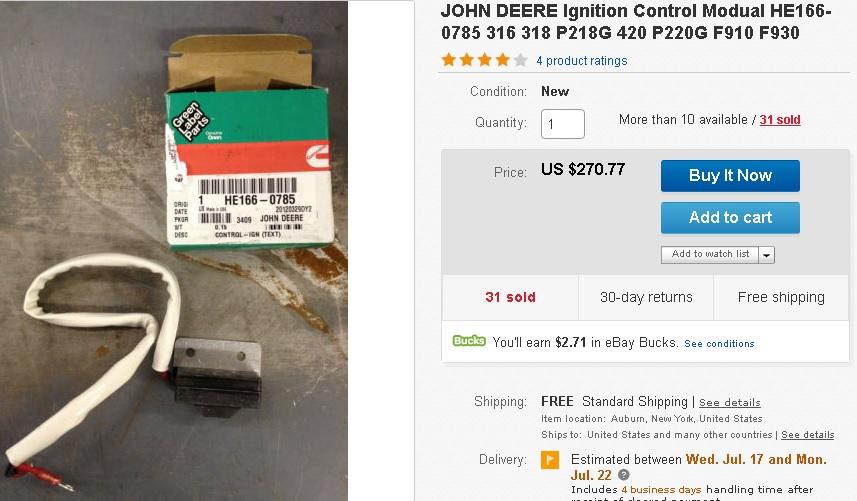Select the 31 sold tab cell
Screen dimensions: 857x501
510,297
